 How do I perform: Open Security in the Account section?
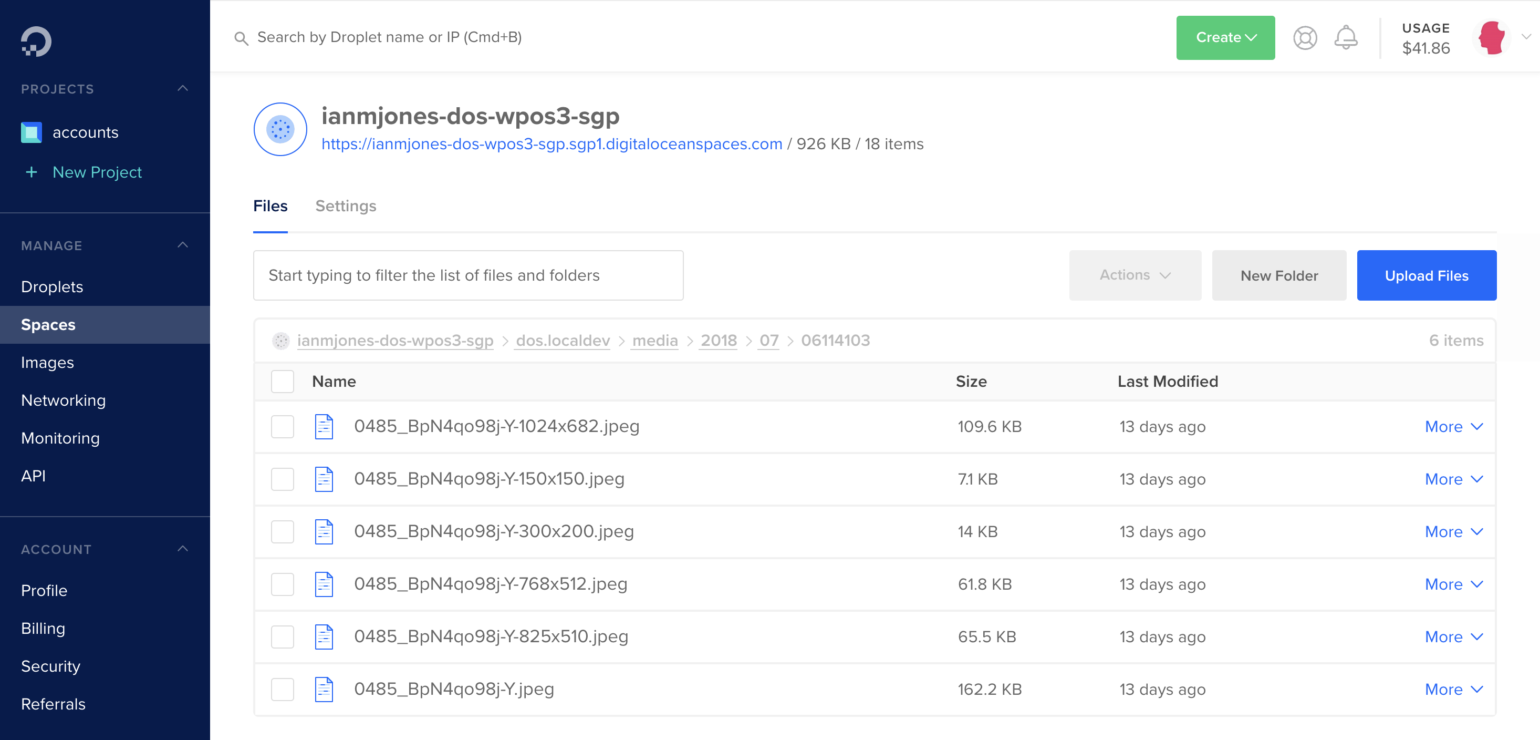[50, 667]
